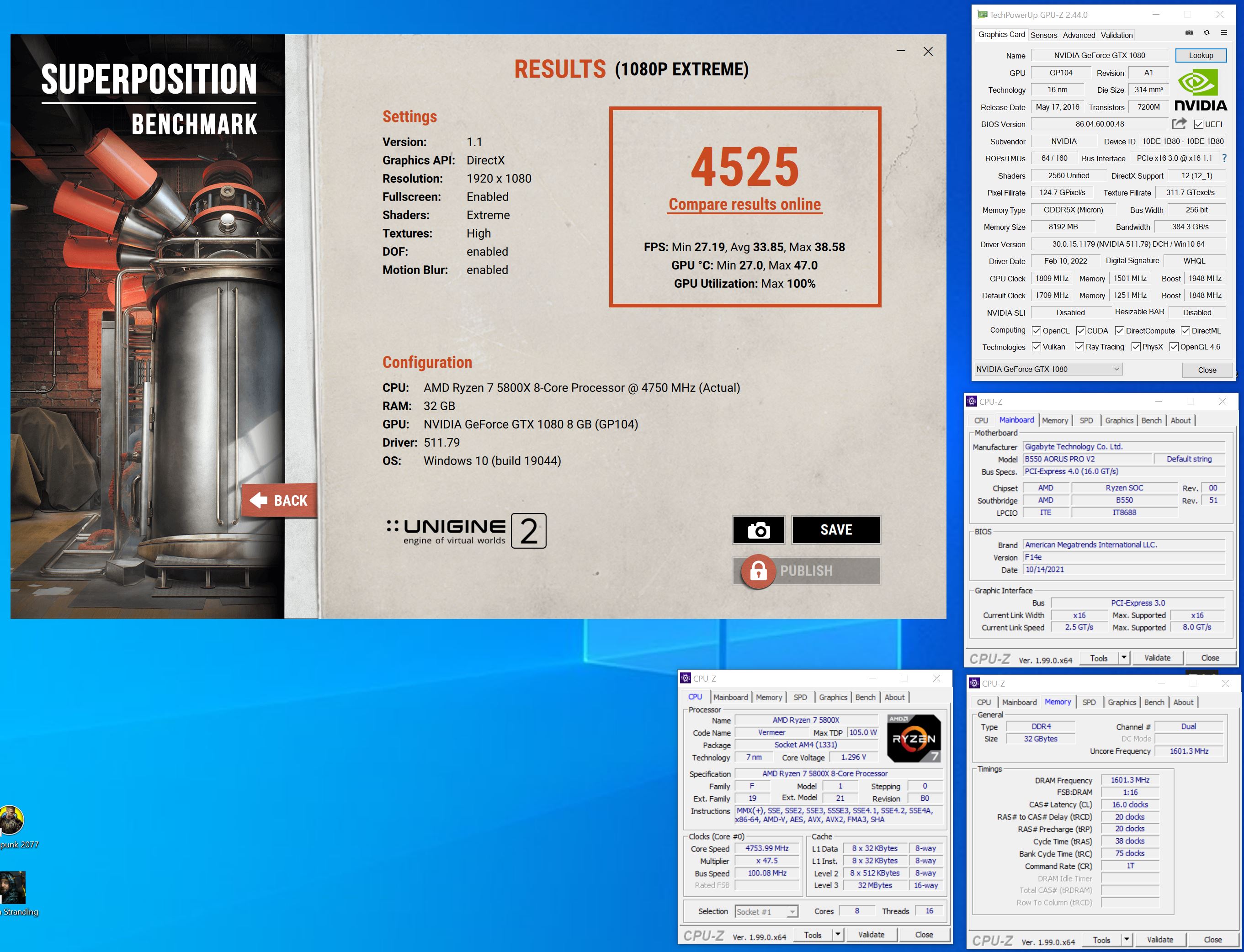Click the GPU-Z screenshot camera icon

click(1189, 33)
